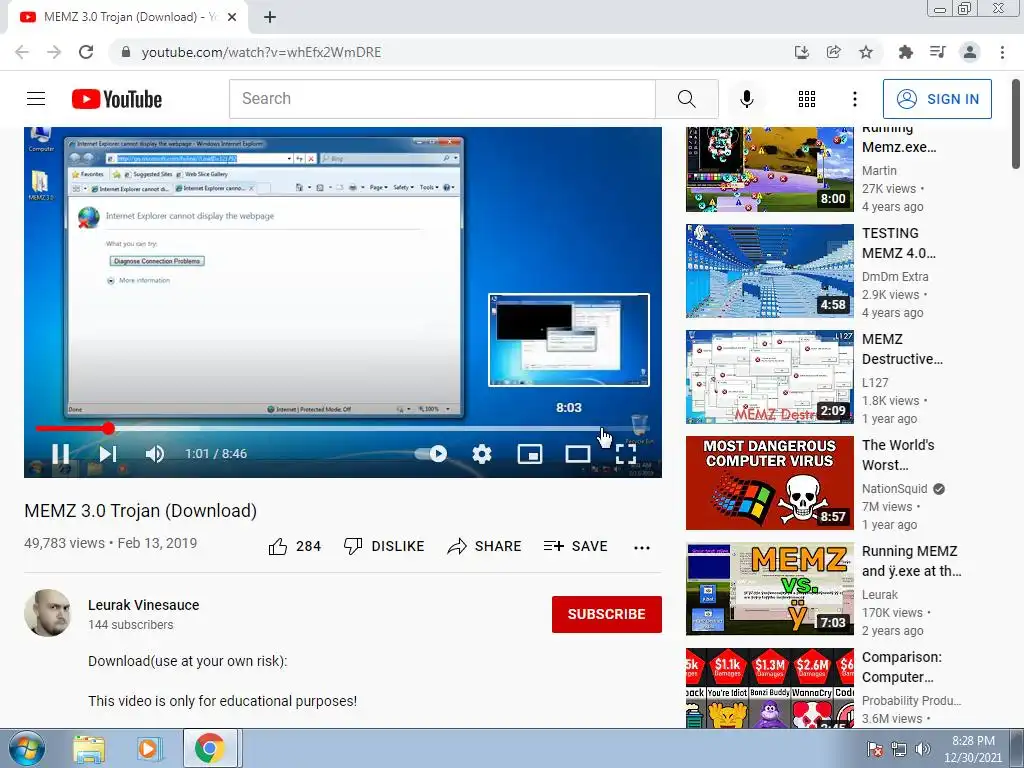Image resolution: width=1024 pixels, height=768 pixels.
Task: Open YouTube settings three-dot menu
Action: [855, 99]
